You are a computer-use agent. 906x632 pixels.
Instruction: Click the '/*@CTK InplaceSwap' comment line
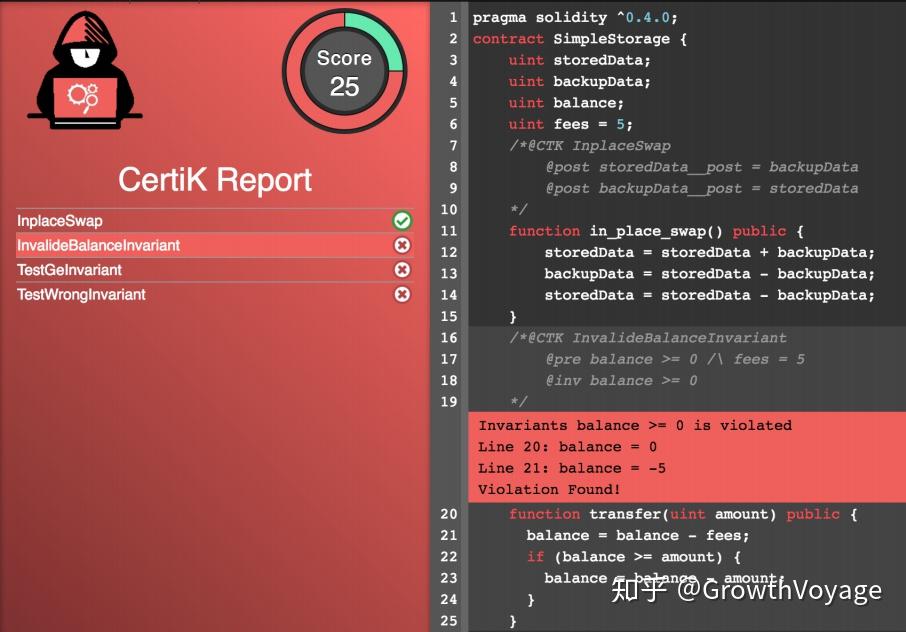coord(590,146)
